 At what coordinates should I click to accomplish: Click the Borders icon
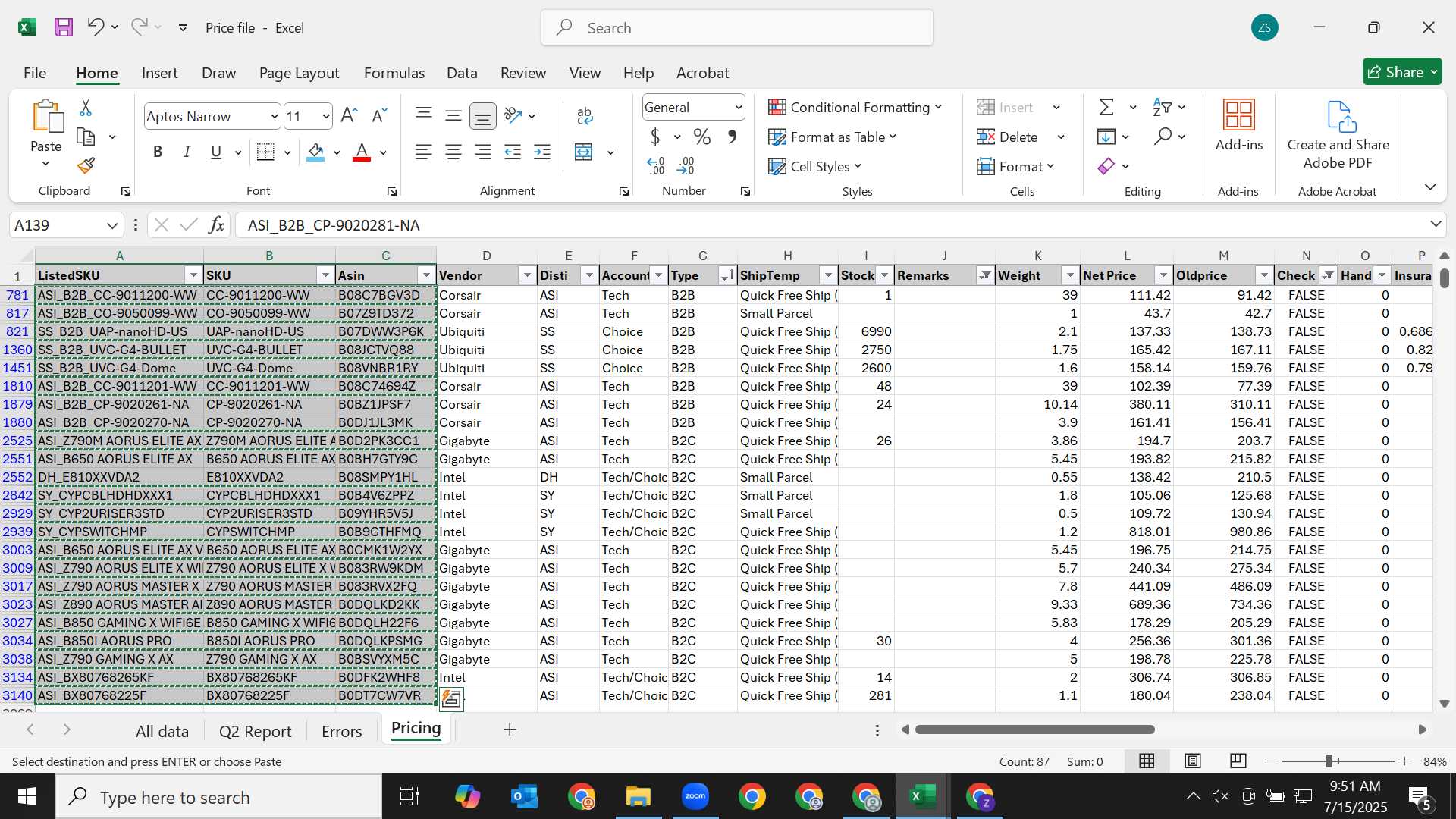click(x=265, y=152)
